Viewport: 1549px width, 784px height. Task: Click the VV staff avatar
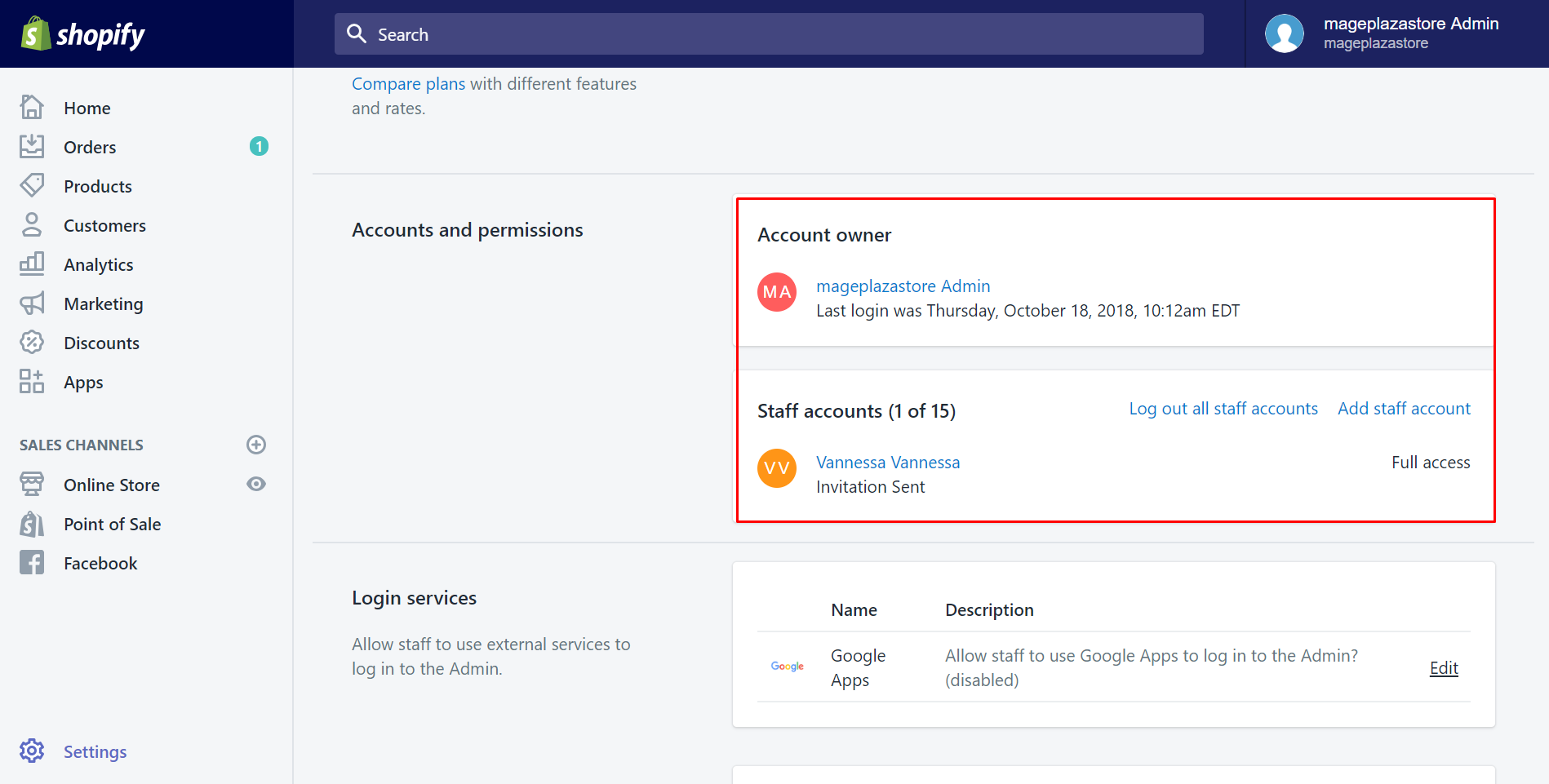pos(777,468)
